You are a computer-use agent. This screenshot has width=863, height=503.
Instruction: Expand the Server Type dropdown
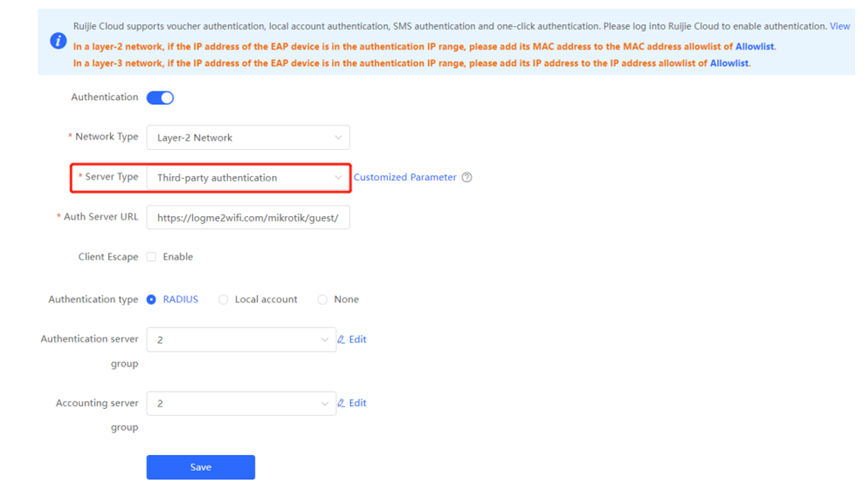coord(248,178)
